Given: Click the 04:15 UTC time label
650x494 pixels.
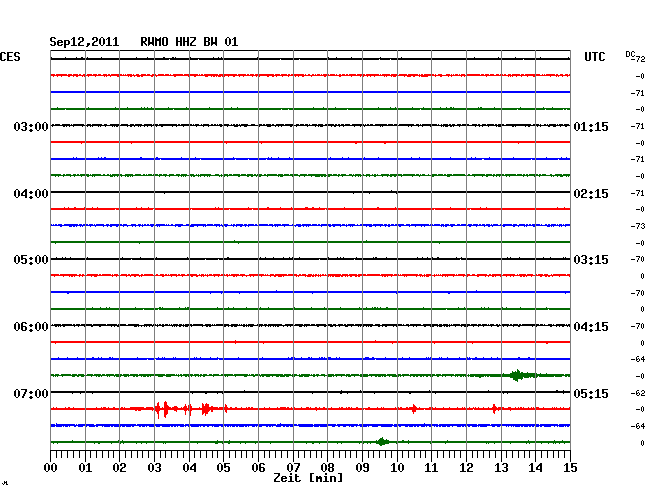Looking at the screenshot, I should point(591,327).
